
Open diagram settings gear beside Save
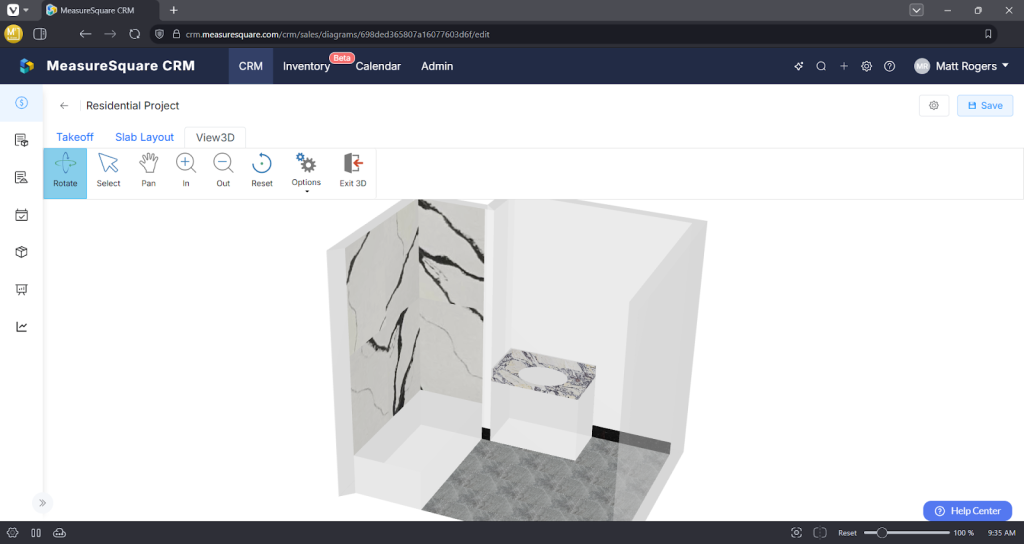934,105
